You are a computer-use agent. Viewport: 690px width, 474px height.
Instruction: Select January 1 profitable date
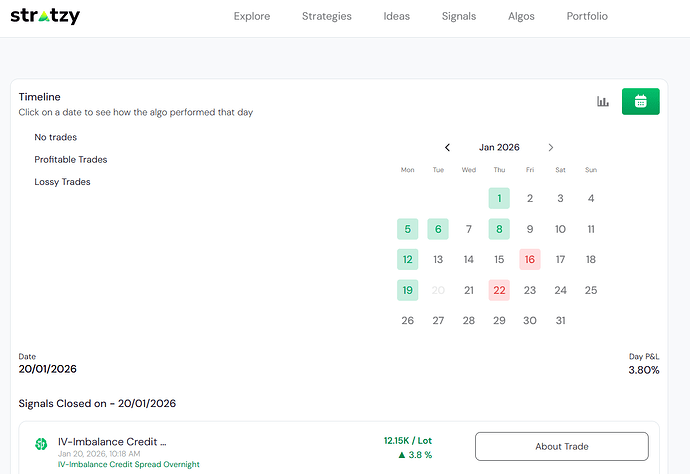coord(499,198)
